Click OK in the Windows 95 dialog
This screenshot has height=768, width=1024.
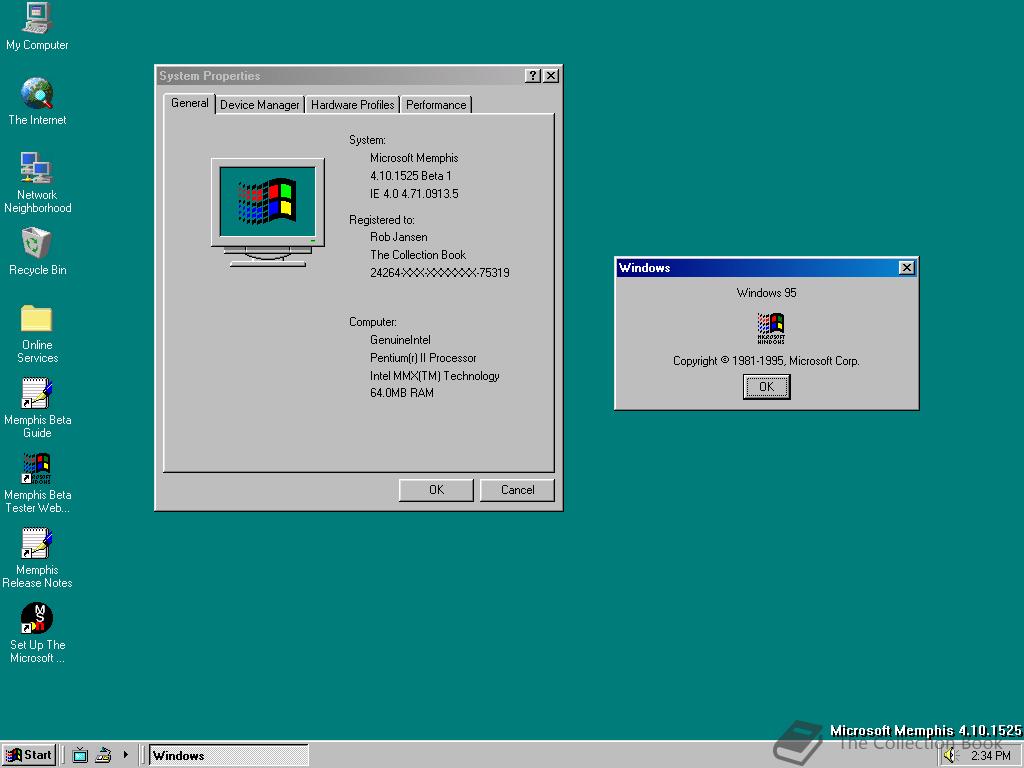pos(766,387)
